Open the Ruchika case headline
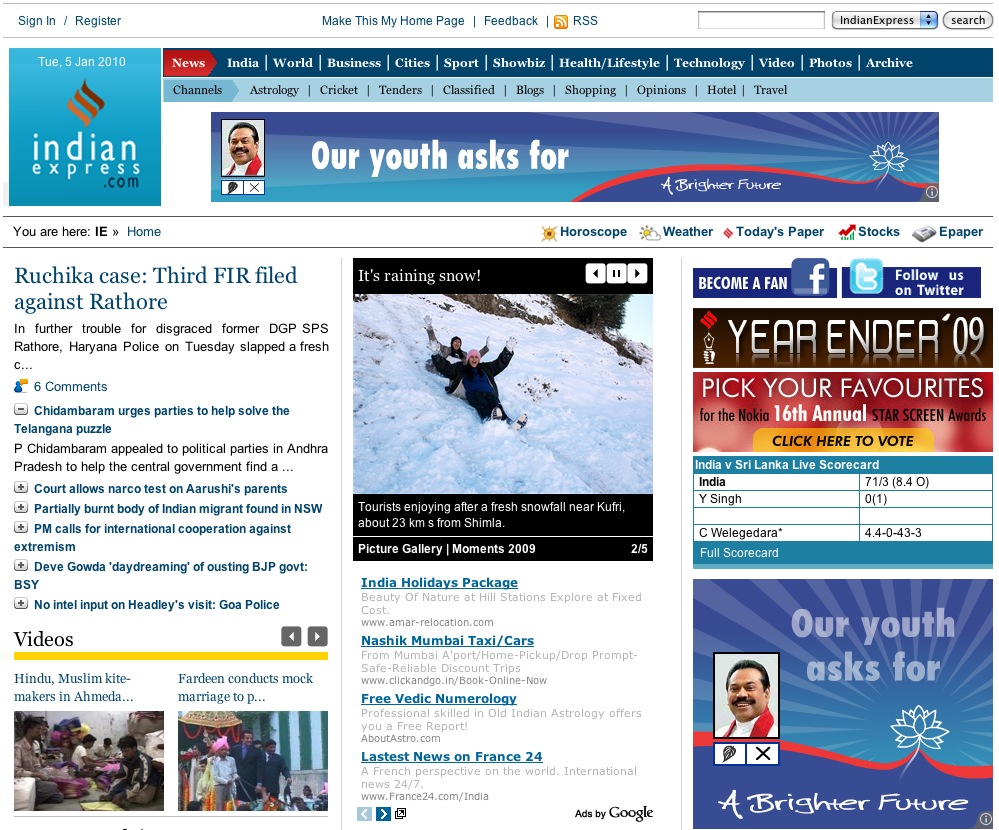Image resolution: width=999 pixels, height=830 pixels. [x=155, y=289]
